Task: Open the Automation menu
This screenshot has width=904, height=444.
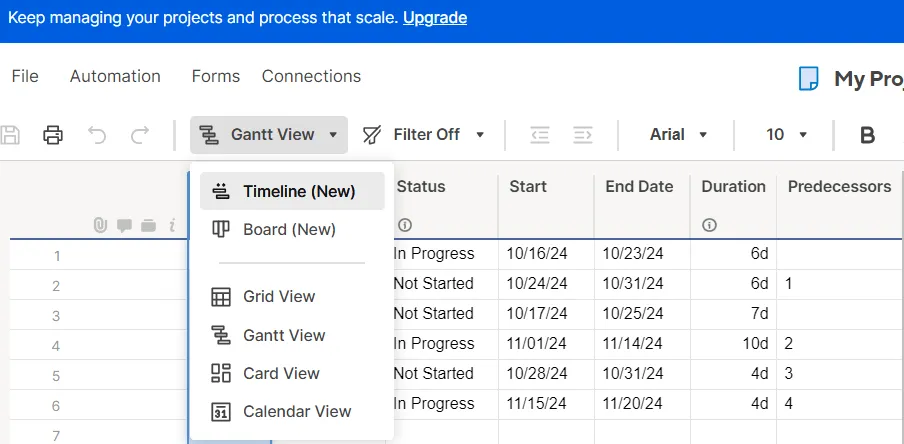Action: [115, 76]
